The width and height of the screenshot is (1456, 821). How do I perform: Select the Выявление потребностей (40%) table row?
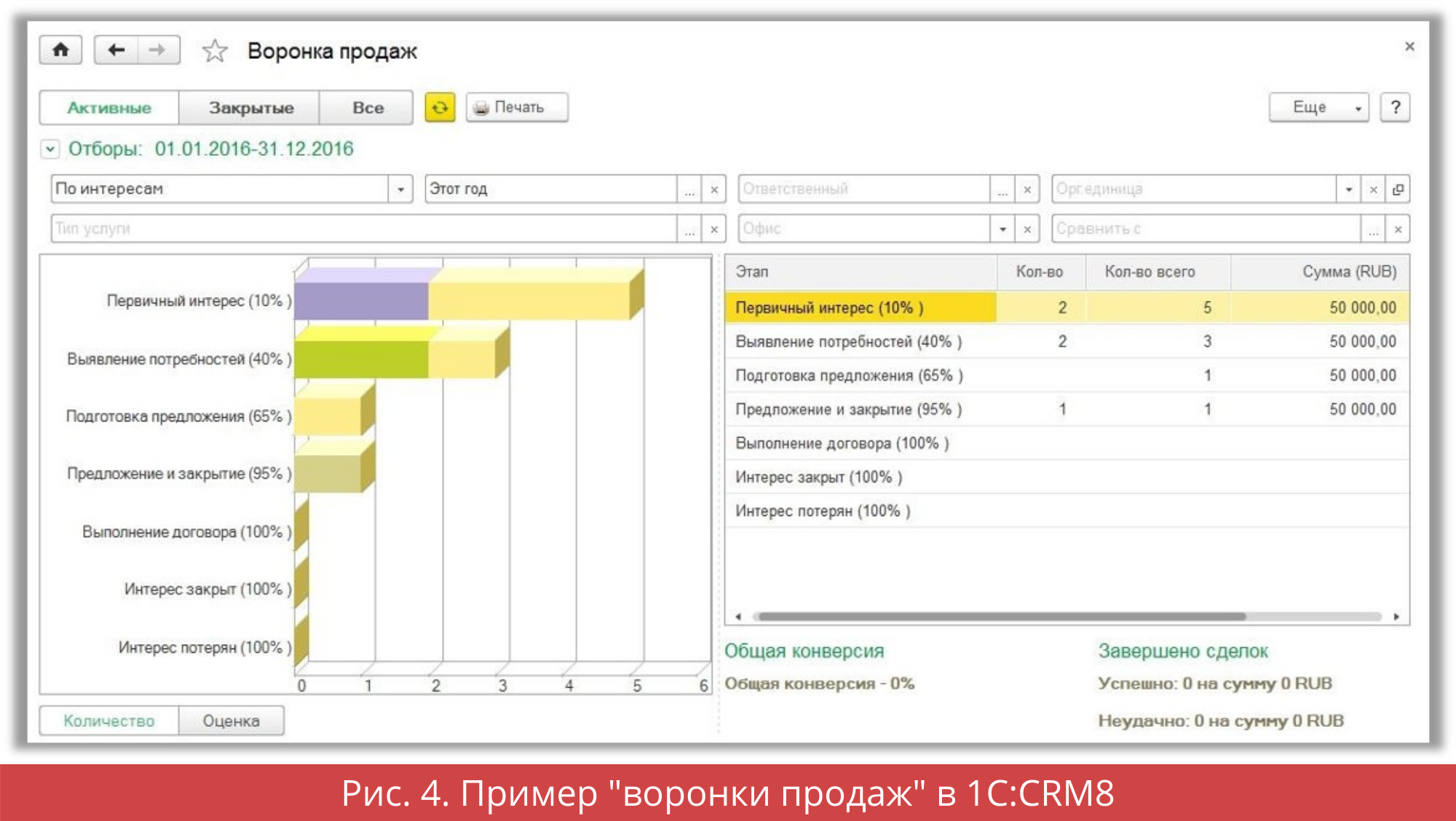coord(1067,341)
